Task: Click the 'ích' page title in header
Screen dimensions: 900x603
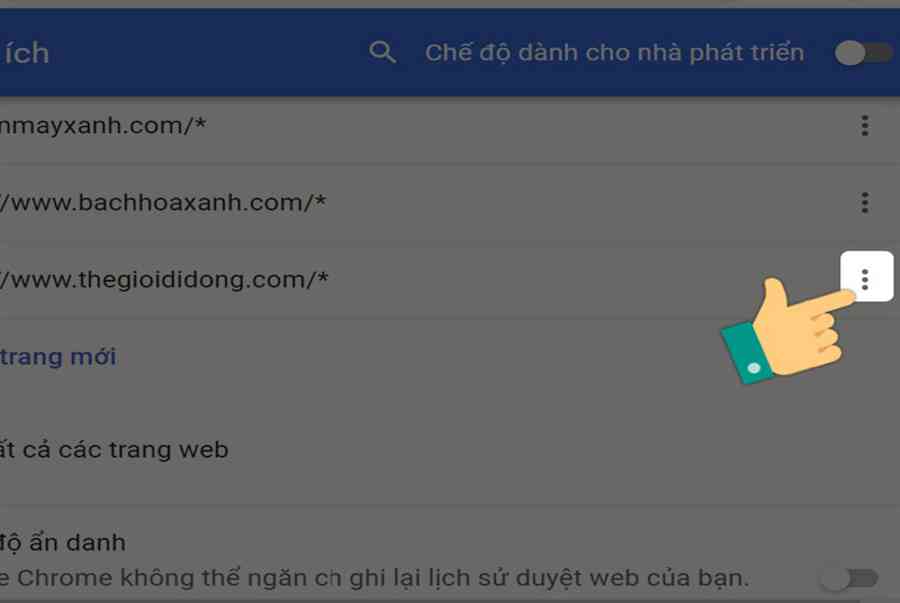Action: coord(26,53)
